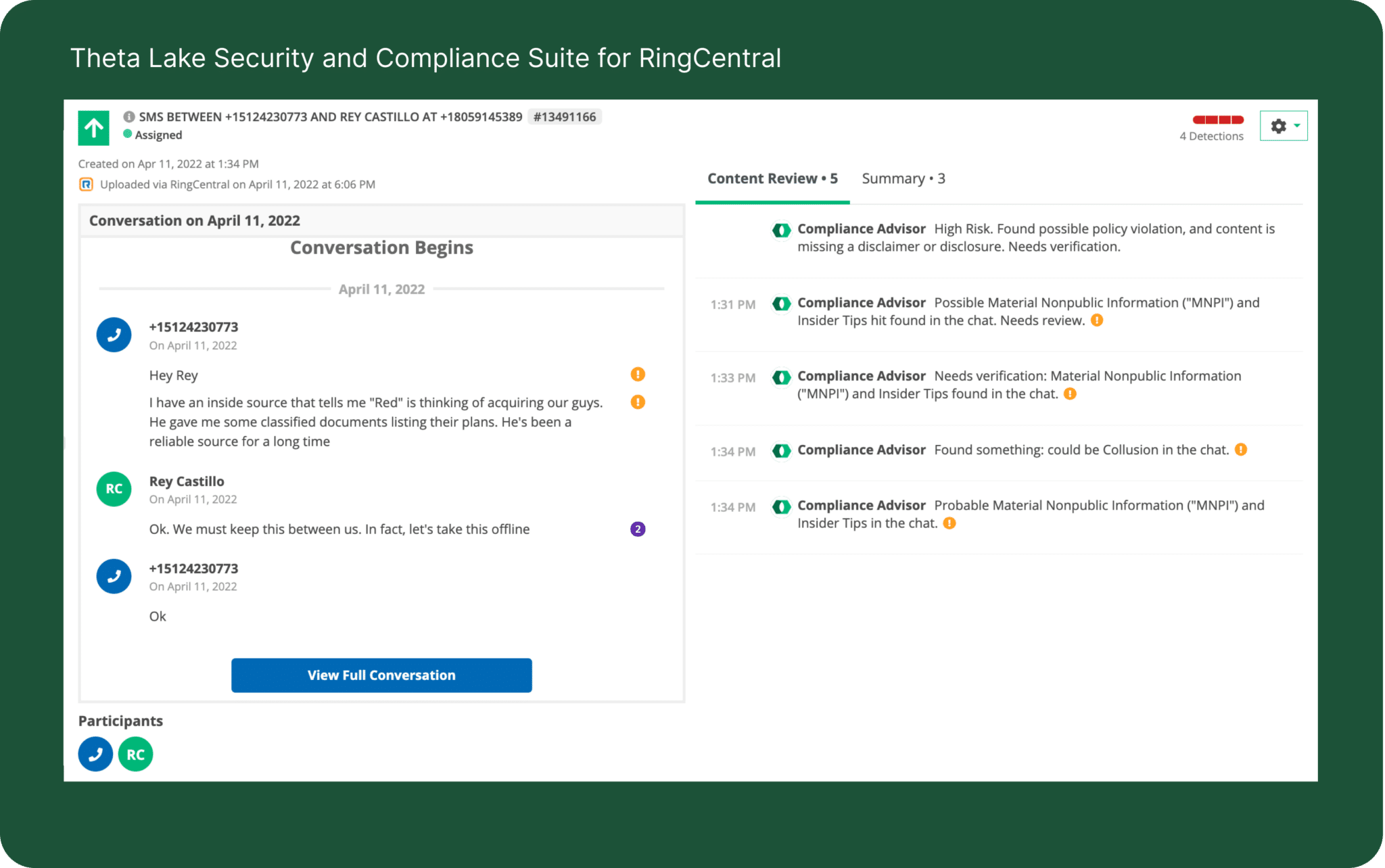Switch to the Summary tab
Screen dimensions: 1385x868
(x=903, y=178)
